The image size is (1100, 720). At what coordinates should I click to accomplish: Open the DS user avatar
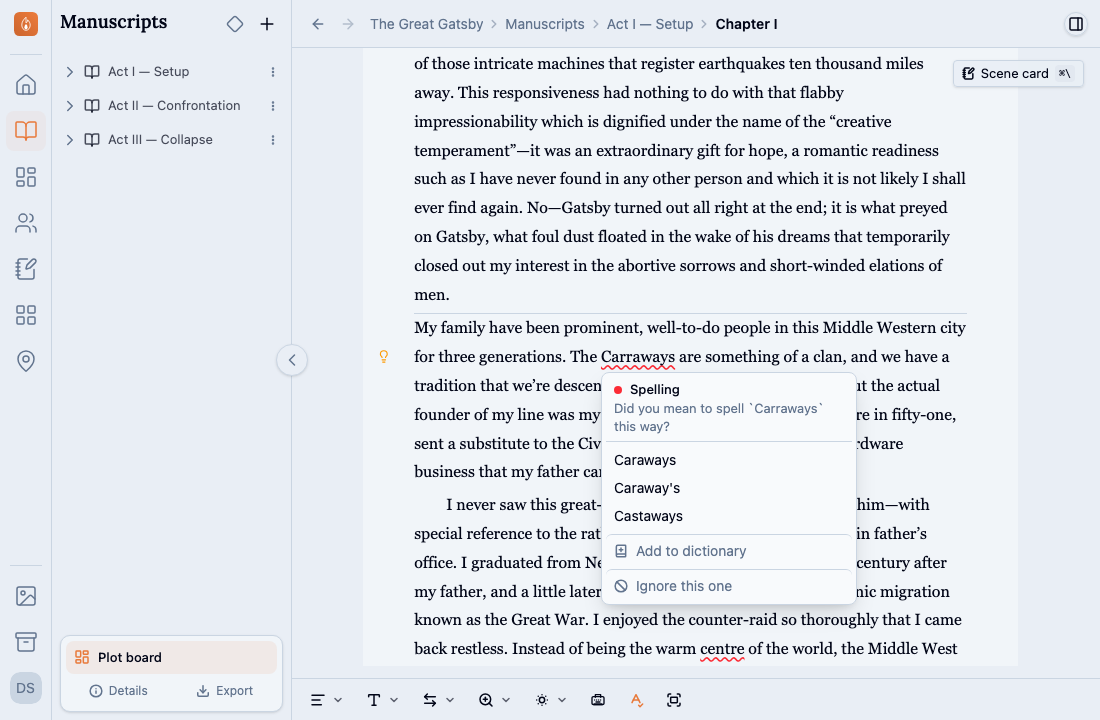26,688
